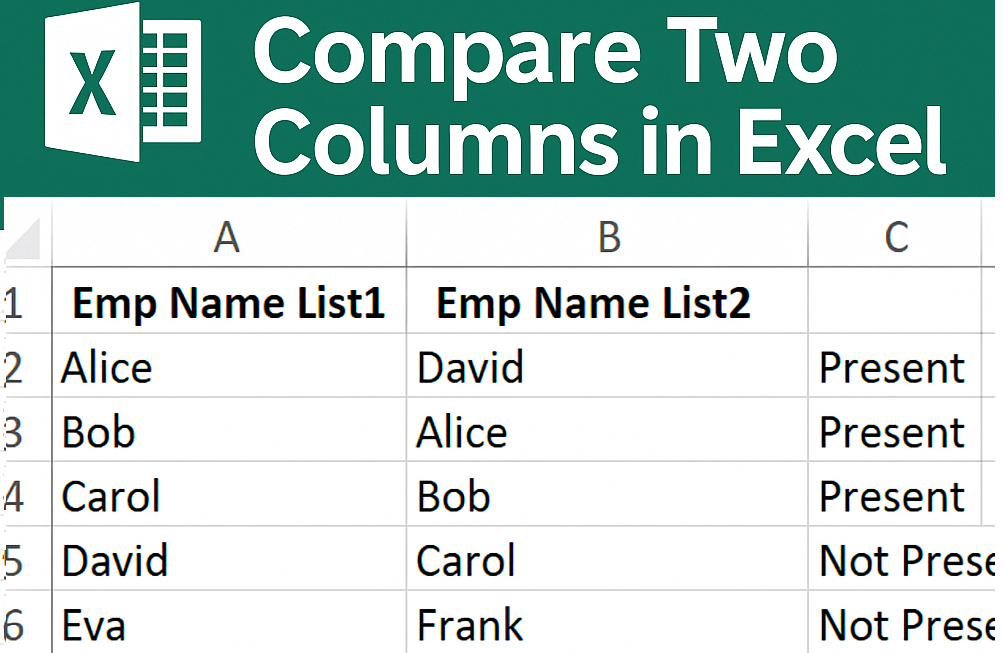1003x653 pixels.
Task: Select cell containing Alice in column A
Action: (107, 368)
